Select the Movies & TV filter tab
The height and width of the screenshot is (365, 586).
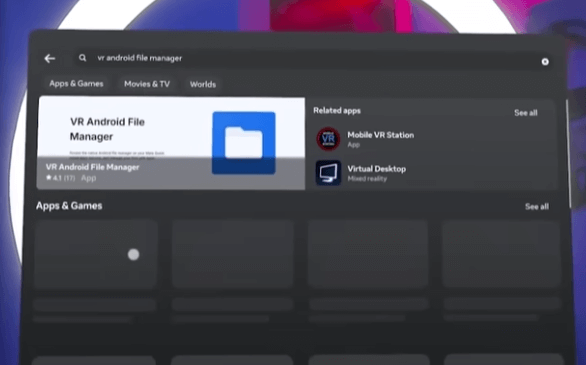coord(147,84)
